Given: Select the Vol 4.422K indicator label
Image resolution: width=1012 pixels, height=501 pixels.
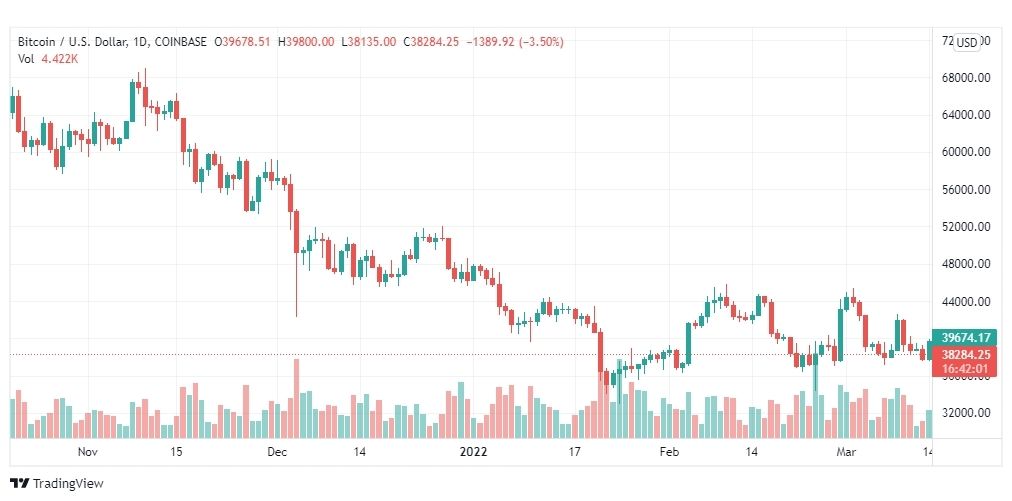Looking at the screenshot, I should pyautogui.click(x=46, y=58).
